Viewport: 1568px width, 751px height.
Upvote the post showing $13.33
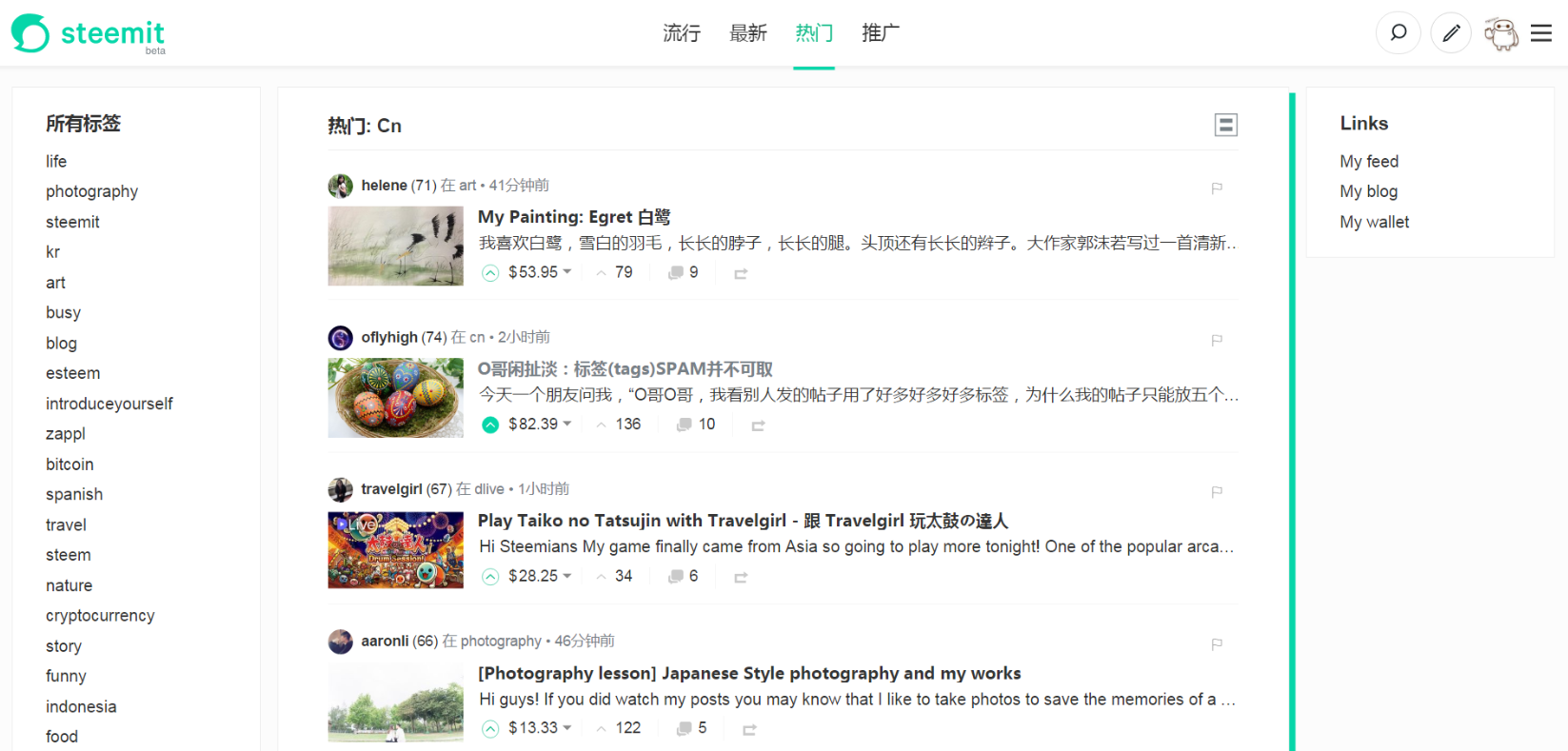point(490,729)
